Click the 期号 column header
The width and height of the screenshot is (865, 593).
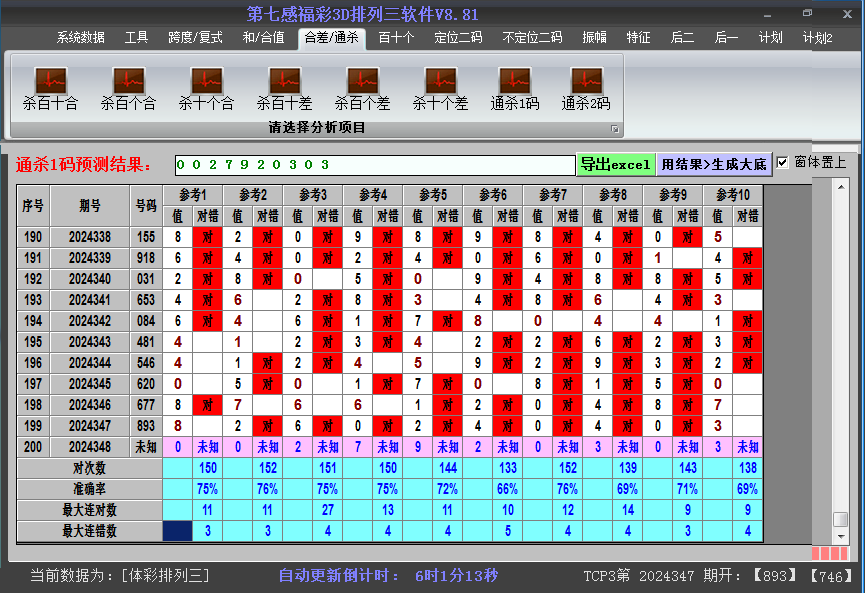(x=90, y=206)
